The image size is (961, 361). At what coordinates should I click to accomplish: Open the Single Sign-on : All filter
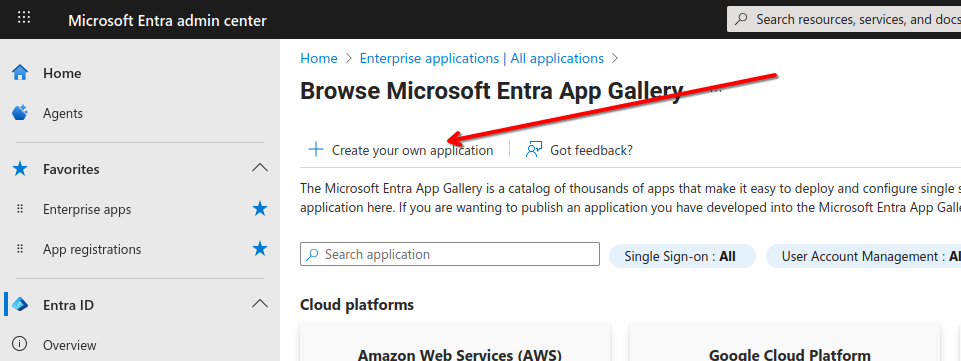click(x=682, y=256)
